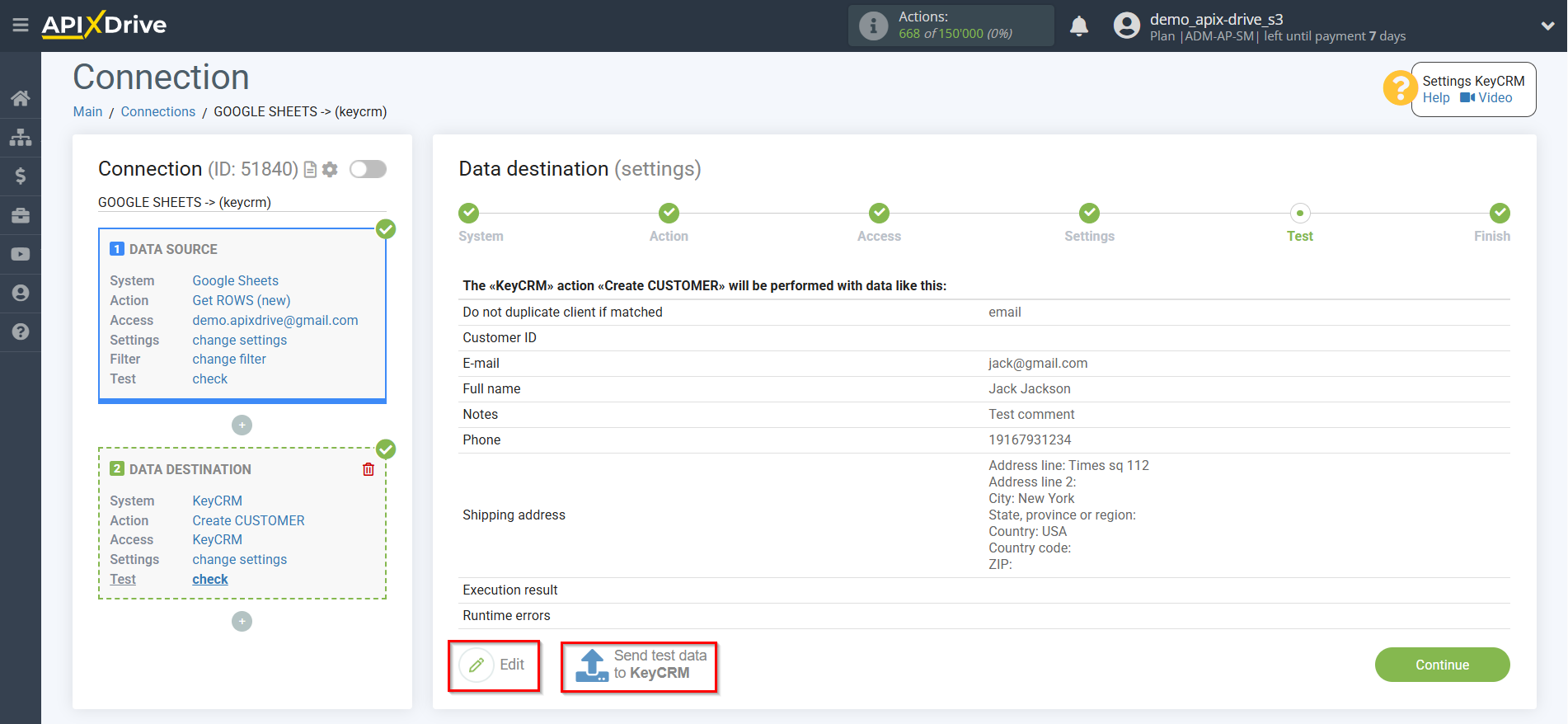The image size is (1568, 724).
Task: Click the Runtime errors row label
Action: pyautogui.click(x=506, y=615)
